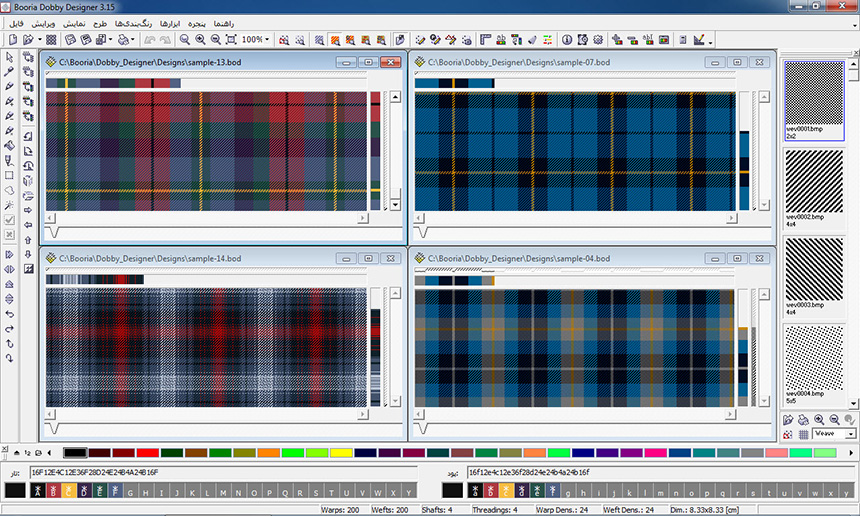The height and width of the screenshot is (516, 860).
Task: Select the arrow pointer tool
Action: (9, 56)
